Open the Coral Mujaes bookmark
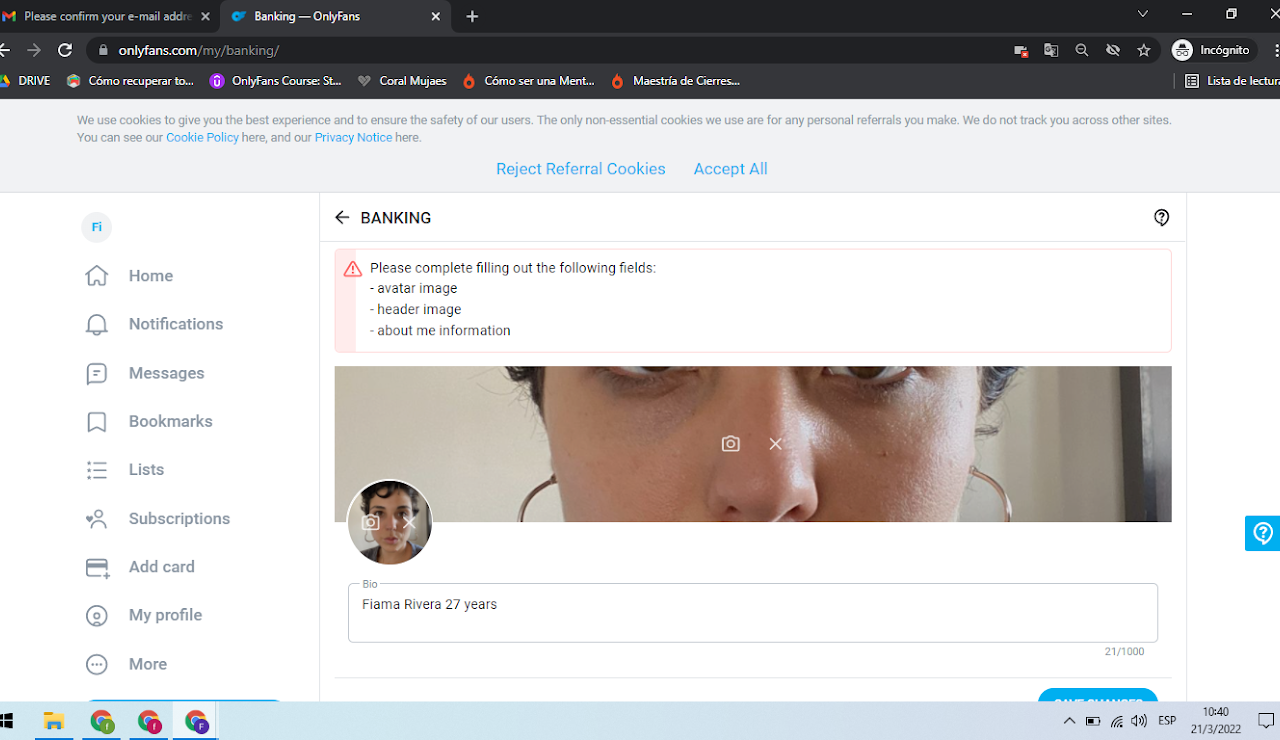This screenshot has height=740, width=1280. point(402,81)
